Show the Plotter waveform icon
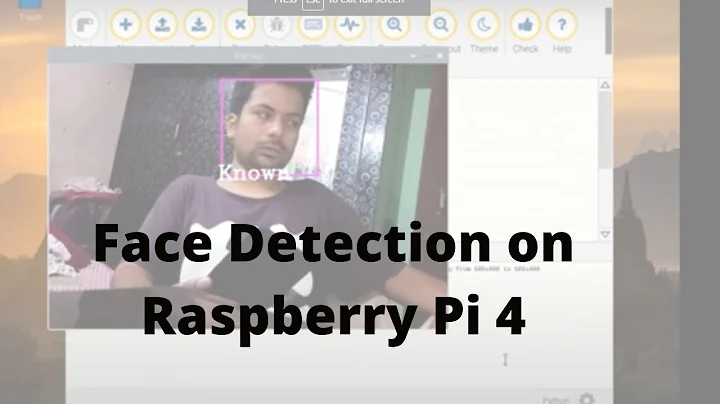 point(350,25)
